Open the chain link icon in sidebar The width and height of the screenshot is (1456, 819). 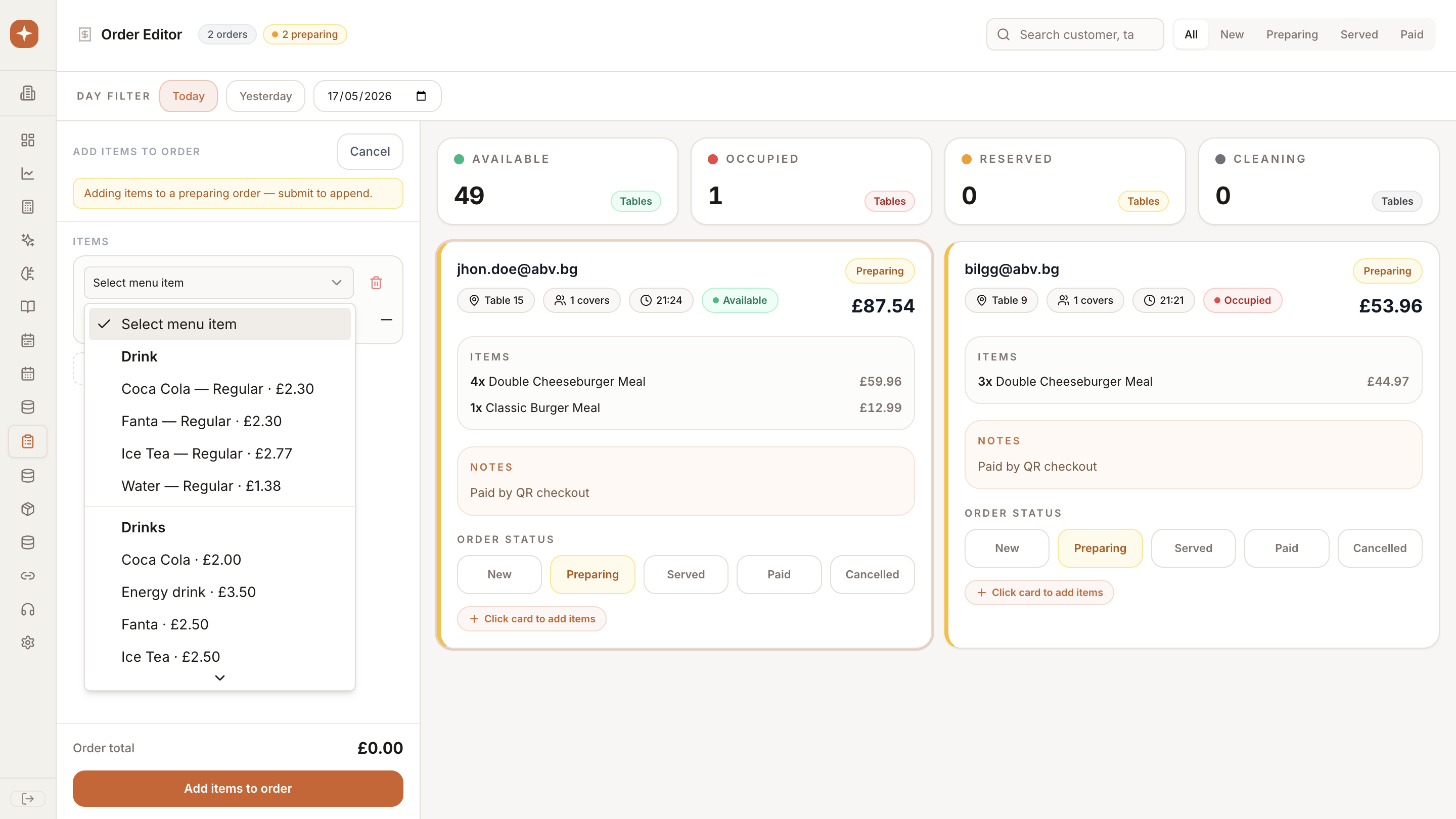click(28, 576)
